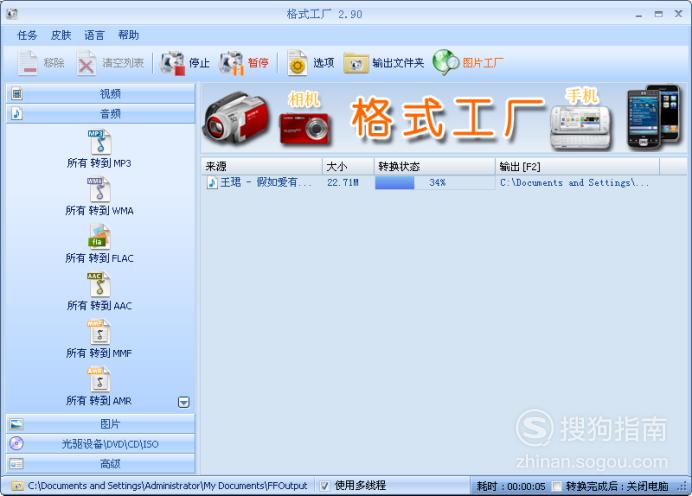The image size is (692, 496).
Task: Click the 耗时: 00:00:05 elapsed time
Action: click(511, 486)
